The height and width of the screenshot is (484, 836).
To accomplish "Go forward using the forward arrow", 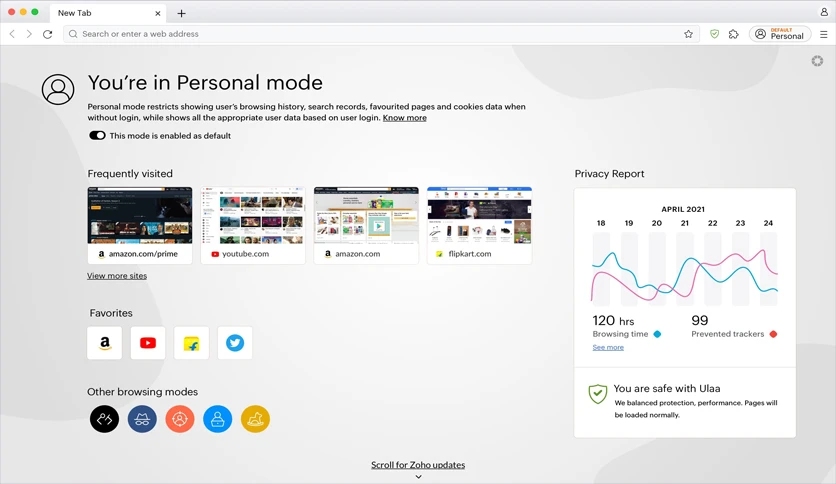I will tap(29, 34).
